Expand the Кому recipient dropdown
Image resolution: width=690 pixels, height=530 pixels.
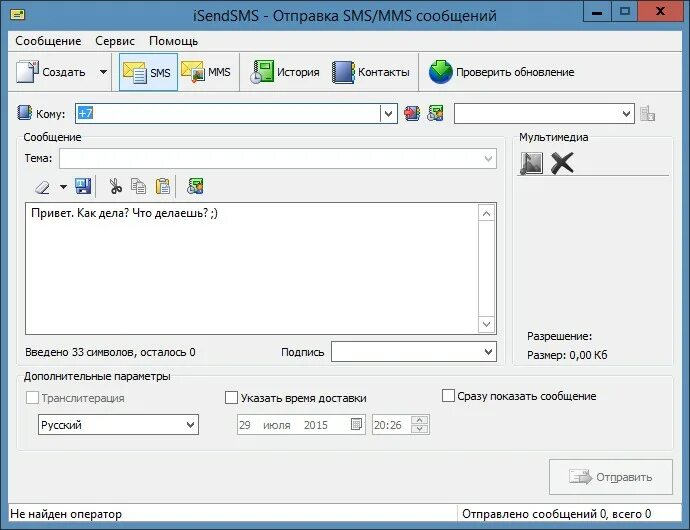tap(388, 114)
